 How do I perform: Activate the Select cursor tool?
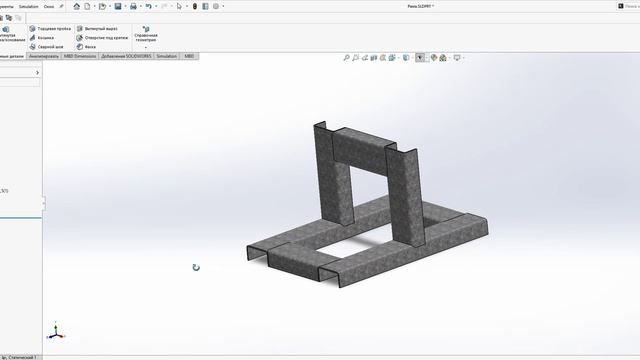pyautogui.click(x=179, y=6)
